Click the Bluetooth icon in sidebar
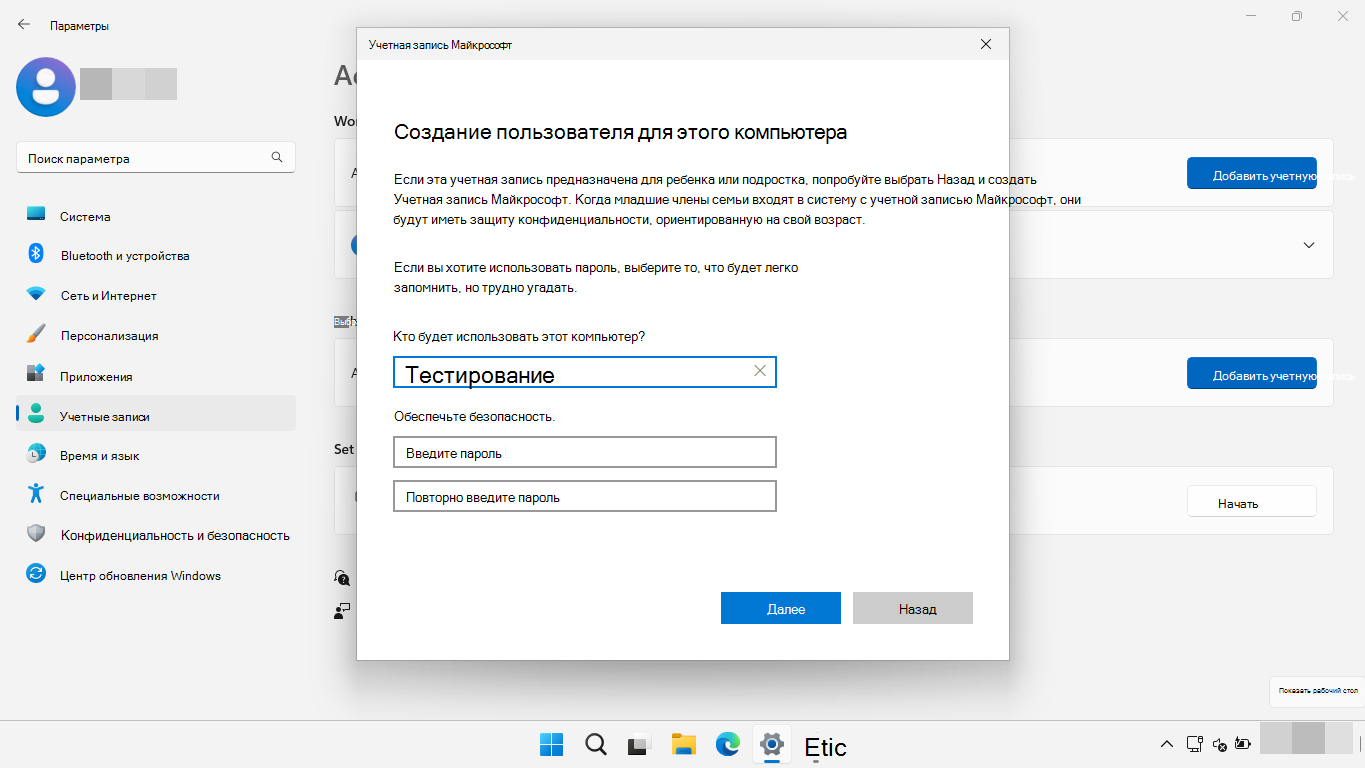Screen dimensions: 1365x768 (x=36, y=253)
